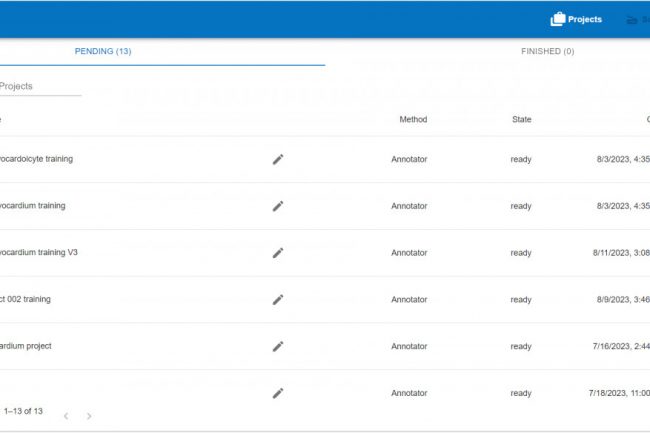The image size is (650, 433).
Task: Click pencil icon for myocardium training row
Action: tap(278, 206)
